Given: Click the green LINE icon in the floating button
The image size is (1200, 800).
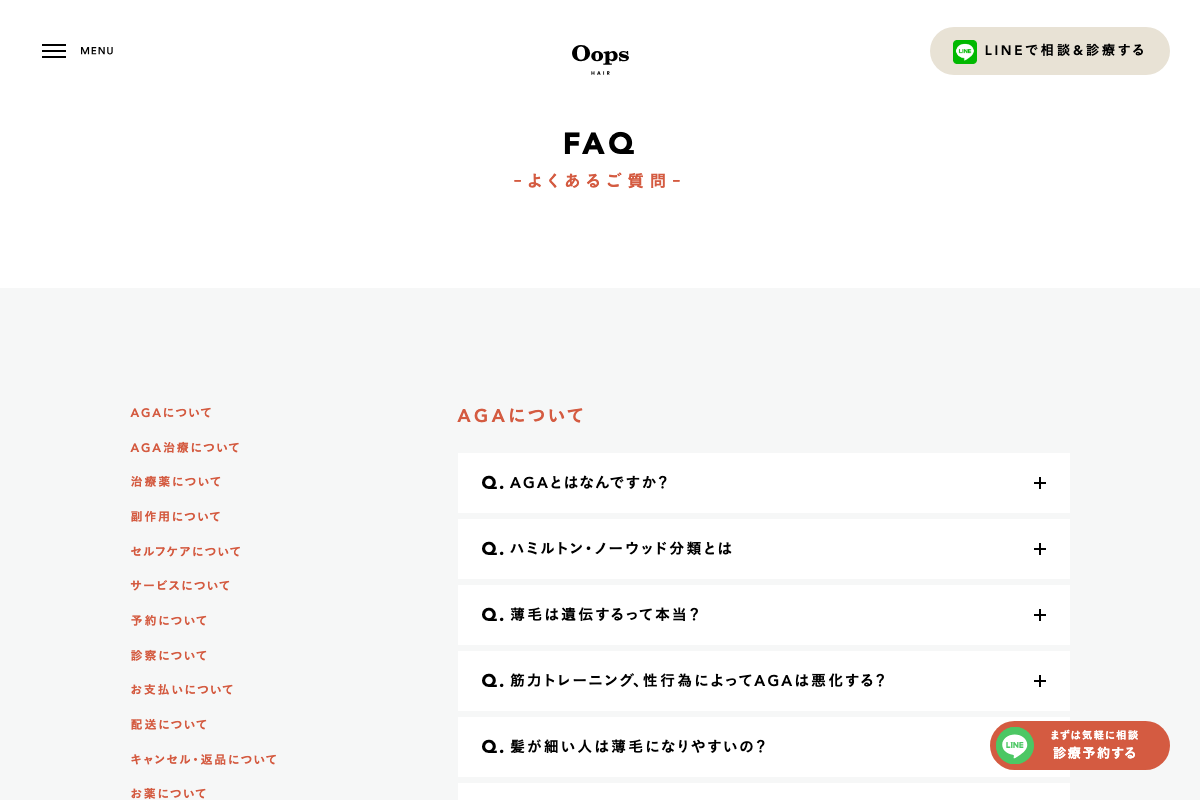Looking at the screenshot, I should (x=1014, y=745).
